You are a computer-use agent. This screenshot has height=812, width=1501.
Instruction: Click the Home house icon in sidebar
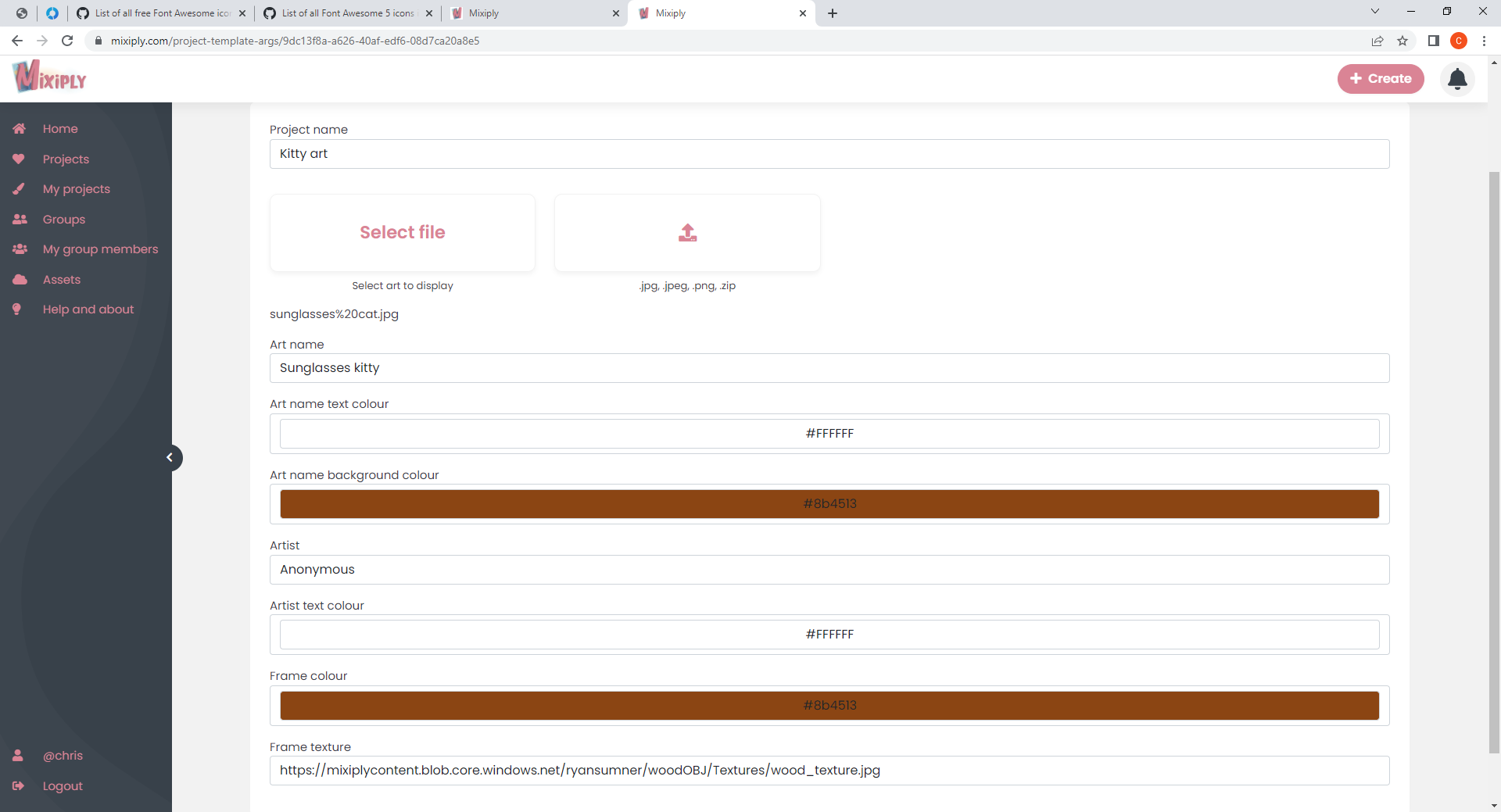click(20, 129)
